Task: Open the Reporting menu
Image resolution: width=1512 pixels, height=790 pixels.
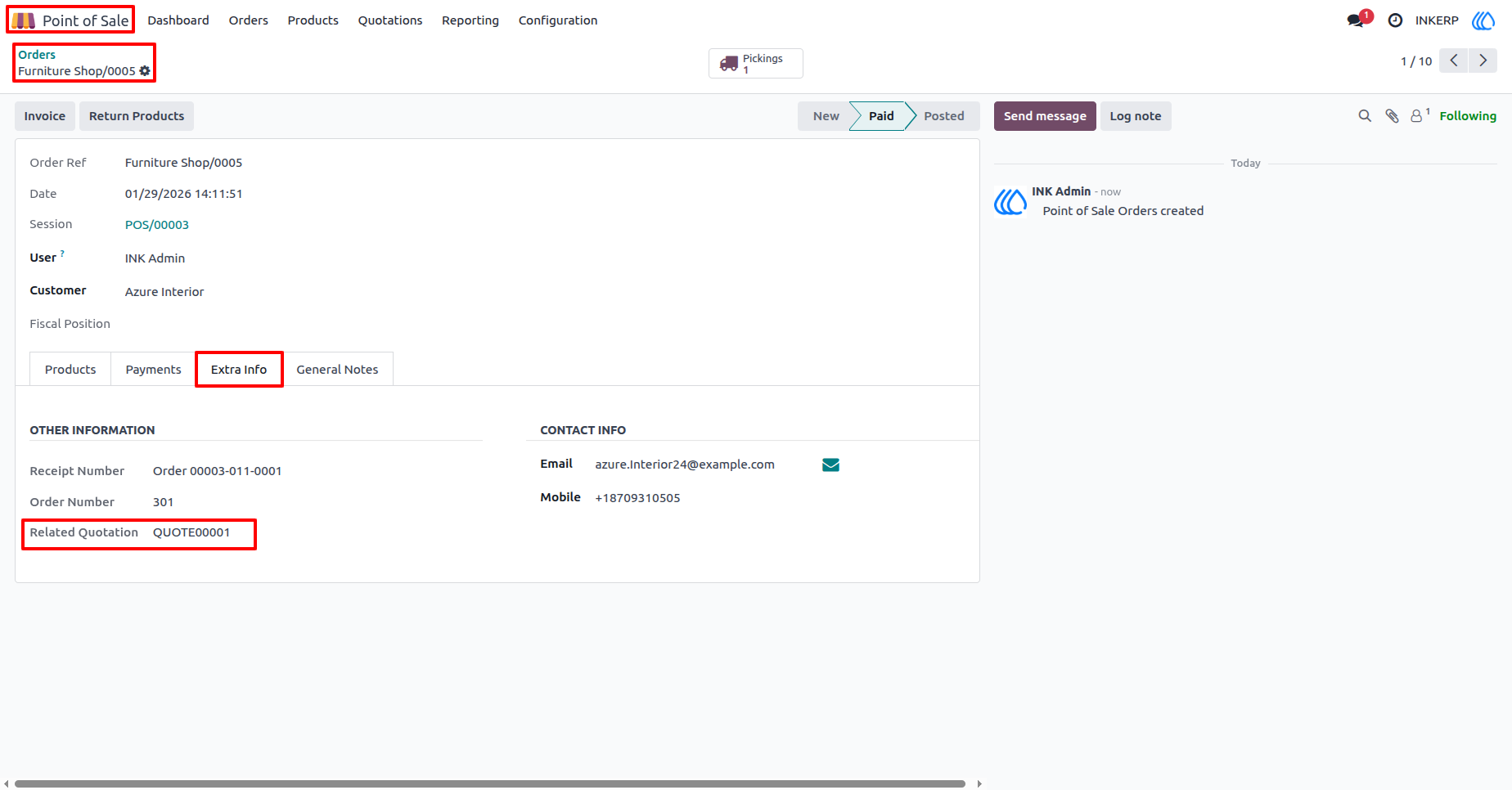Action: (x=470, y=20)
